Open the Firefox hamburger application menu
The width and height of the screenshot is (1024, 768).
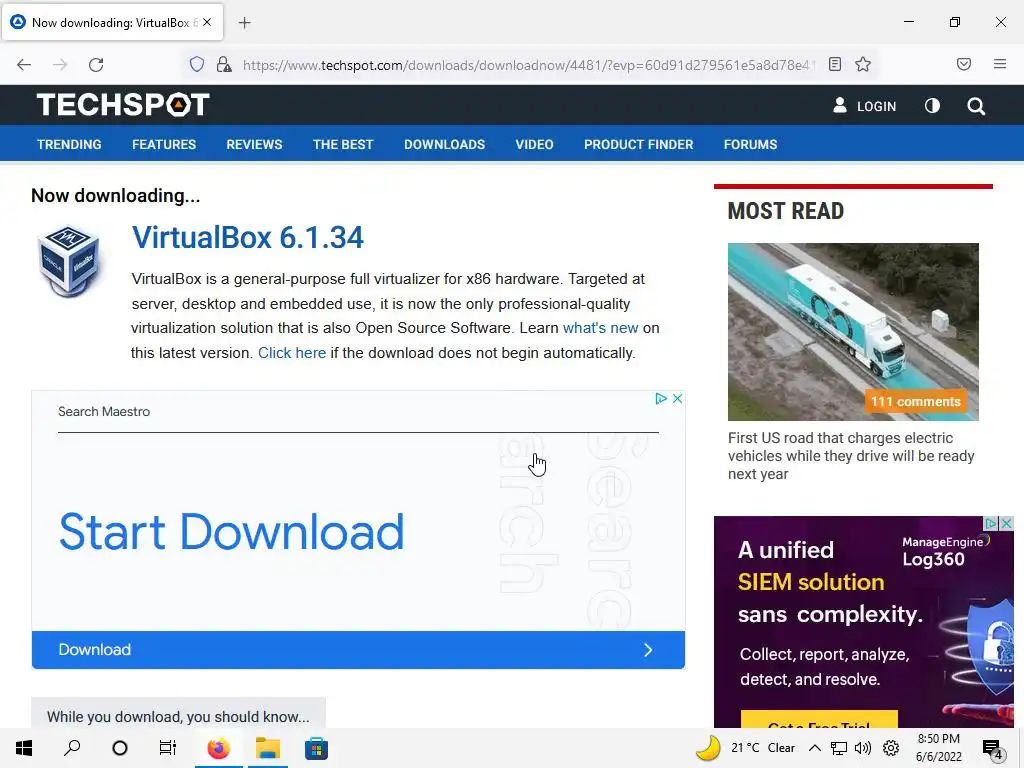[x=1000, y=64]
